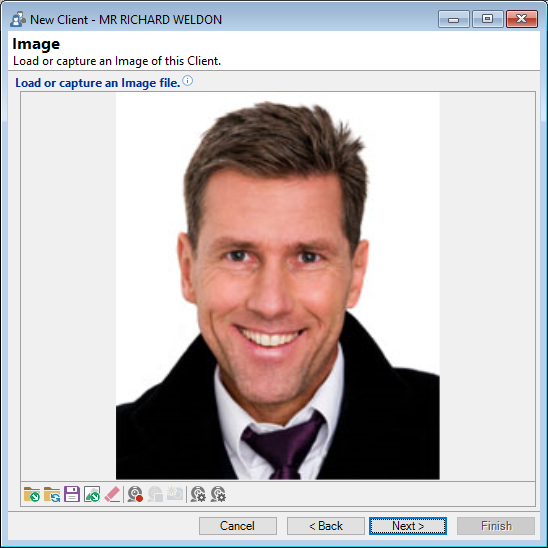Maximize the New Client window
Screen dimensions: 548x548
pos(488,19)
